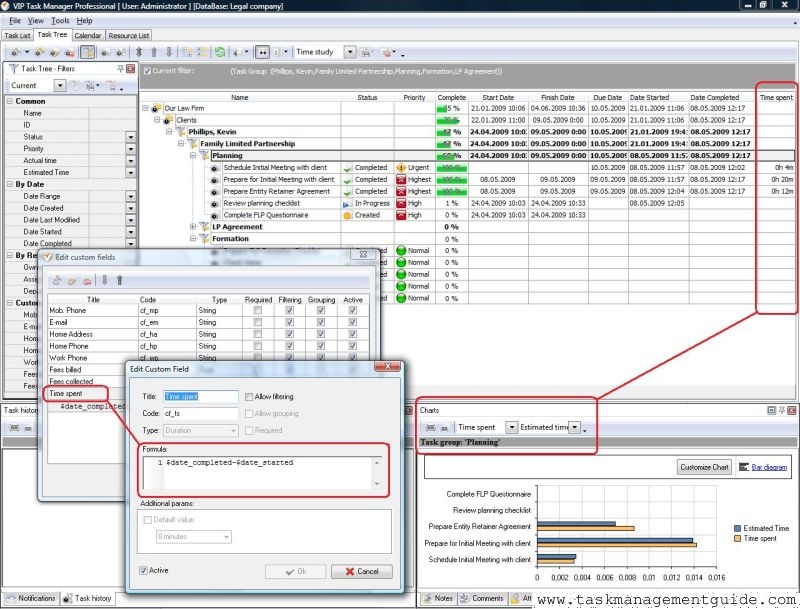Move field down in Edit custom fields toolbar
Viewport: 800px width, 609px height.
[x=105, y=280]
